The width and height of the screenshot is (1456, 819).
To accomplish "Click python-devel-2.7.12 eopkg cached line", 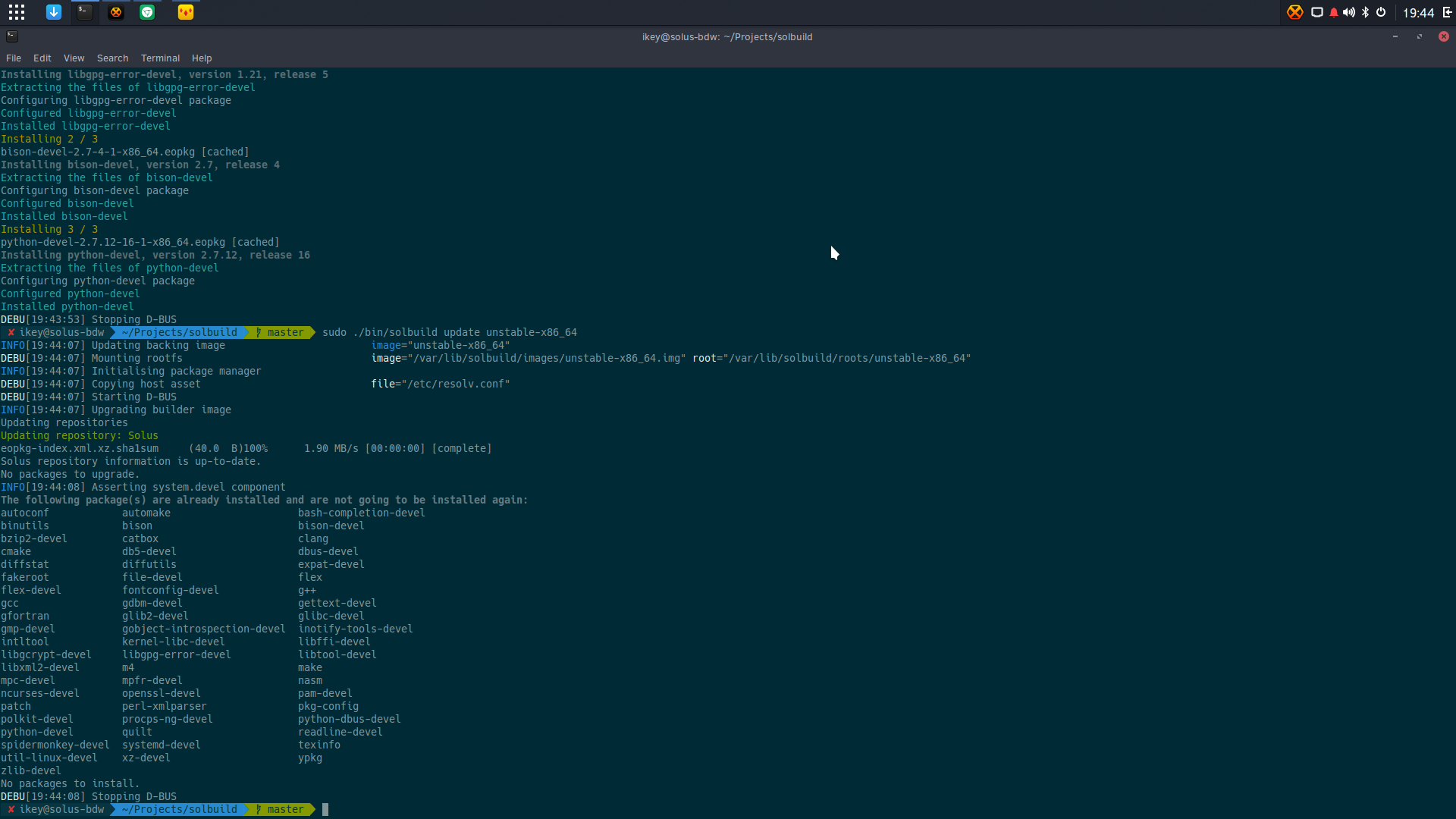I will pos(140,242).
